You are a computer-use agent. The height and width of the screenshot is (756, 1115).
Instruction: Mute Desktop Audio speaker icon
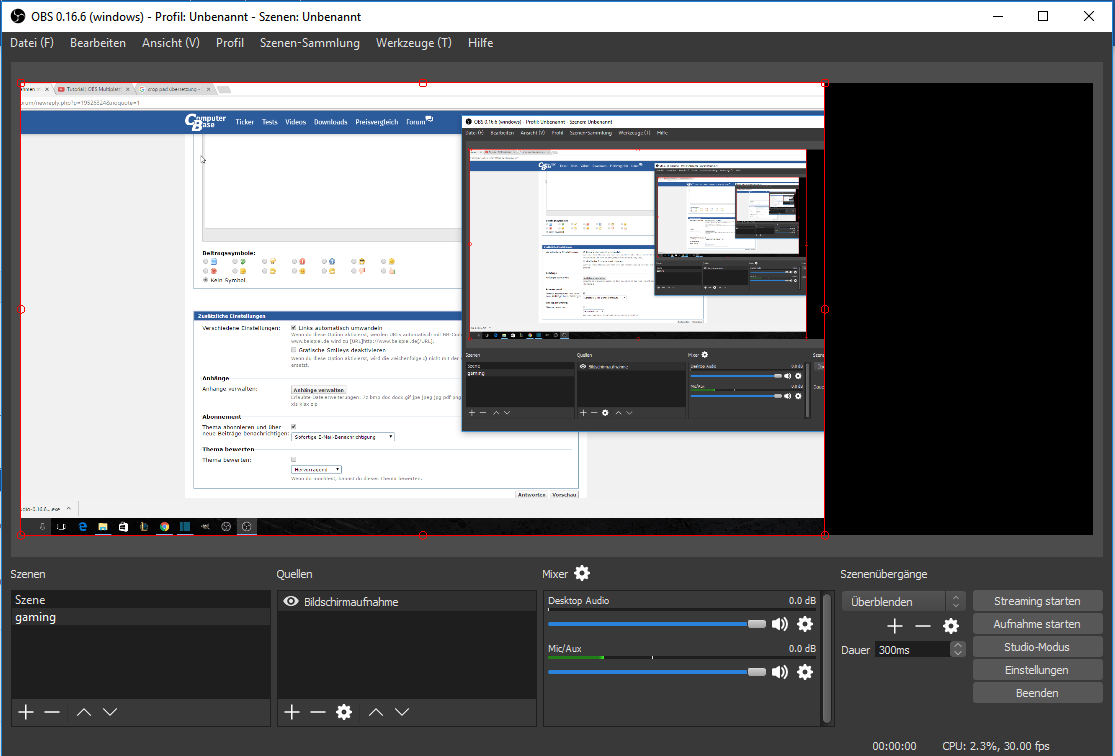780,624
